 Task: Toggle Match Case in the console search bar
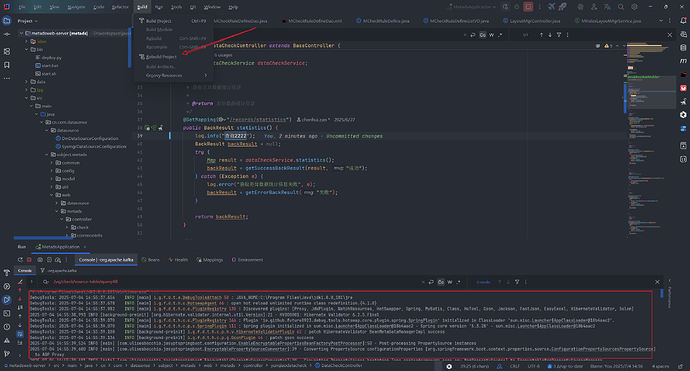441,282
